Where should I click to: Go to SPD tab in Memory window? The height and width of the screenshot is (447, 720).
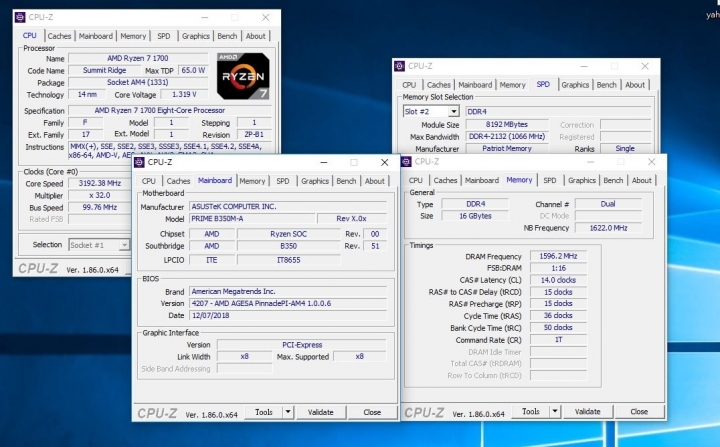[x=550, y=181]
